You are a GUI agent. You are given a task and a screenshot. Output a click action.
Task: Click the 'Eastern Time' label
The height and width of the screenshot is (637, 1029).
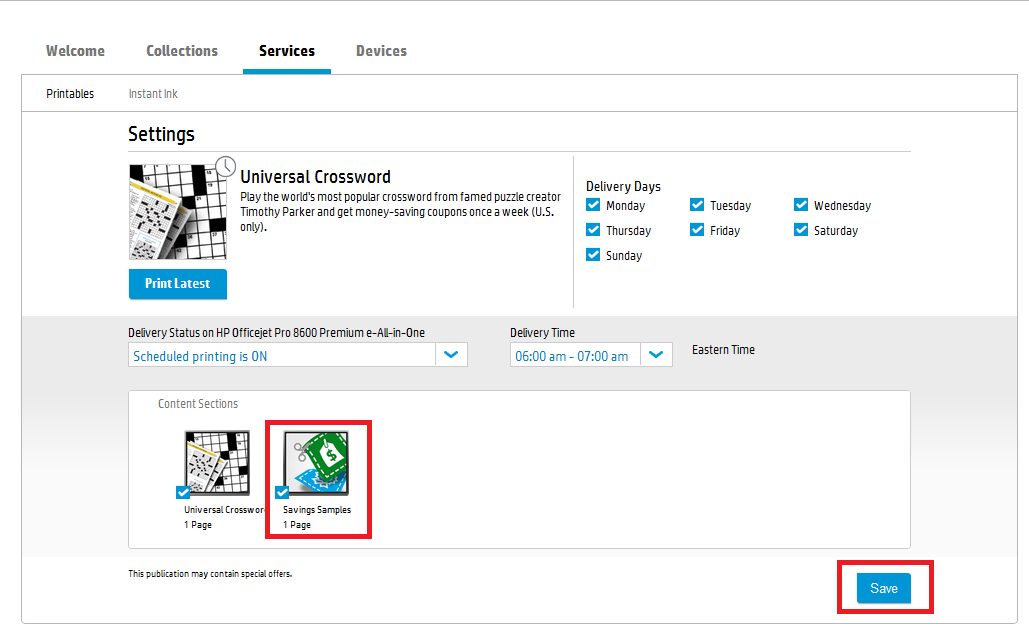point(723,350)
